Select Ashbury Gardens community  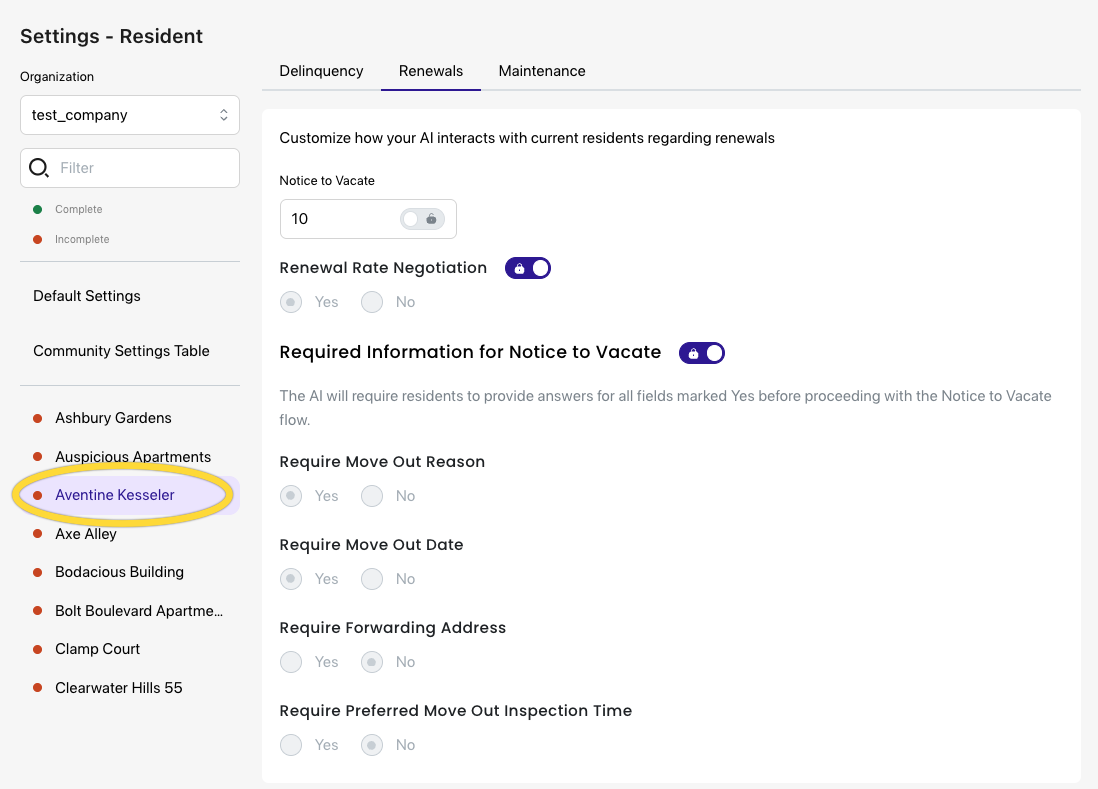[113, 418]
